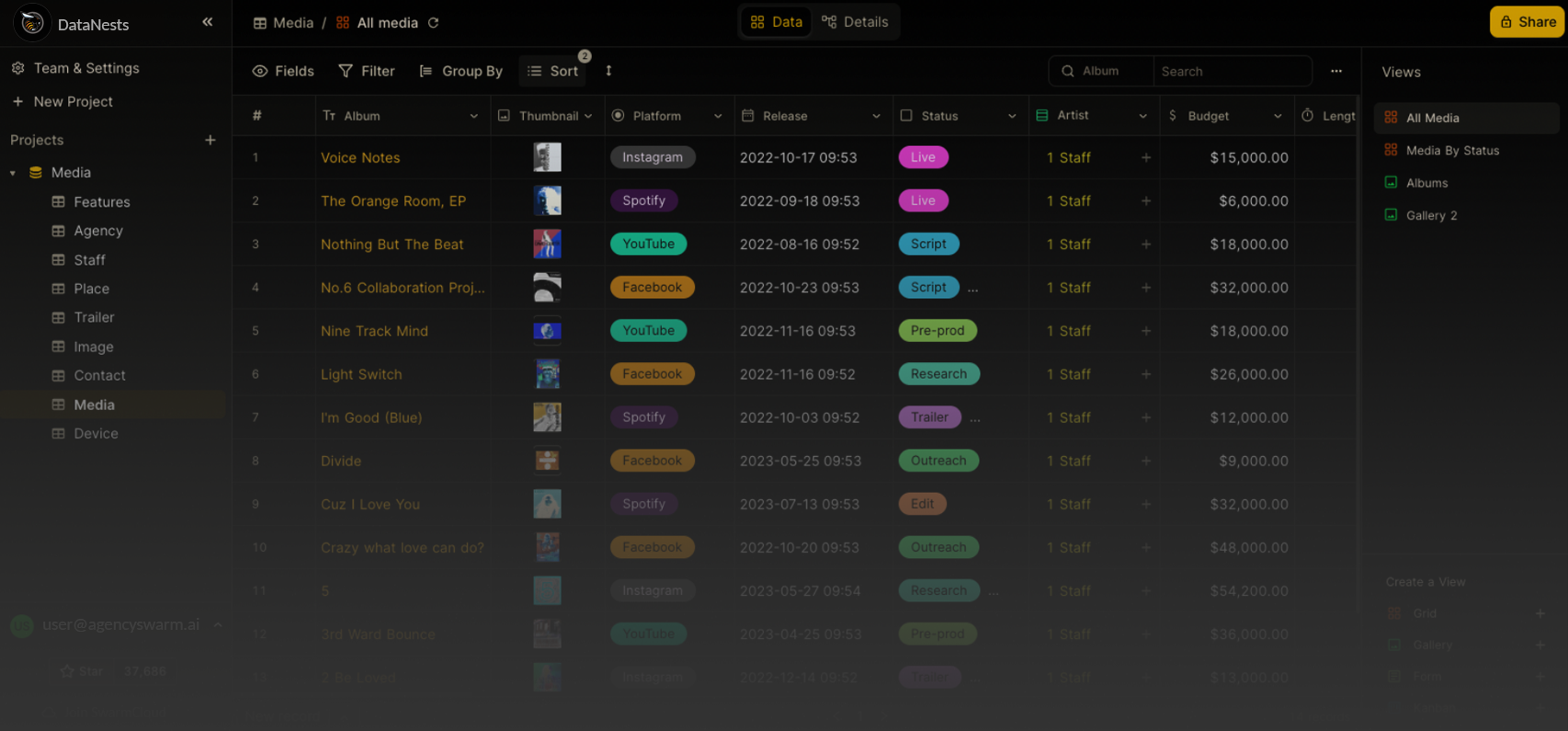The width and height of the screenshot is (1568, 731).
Task: Click the refresh icon beside All media
Action: [x=434, y=23]
